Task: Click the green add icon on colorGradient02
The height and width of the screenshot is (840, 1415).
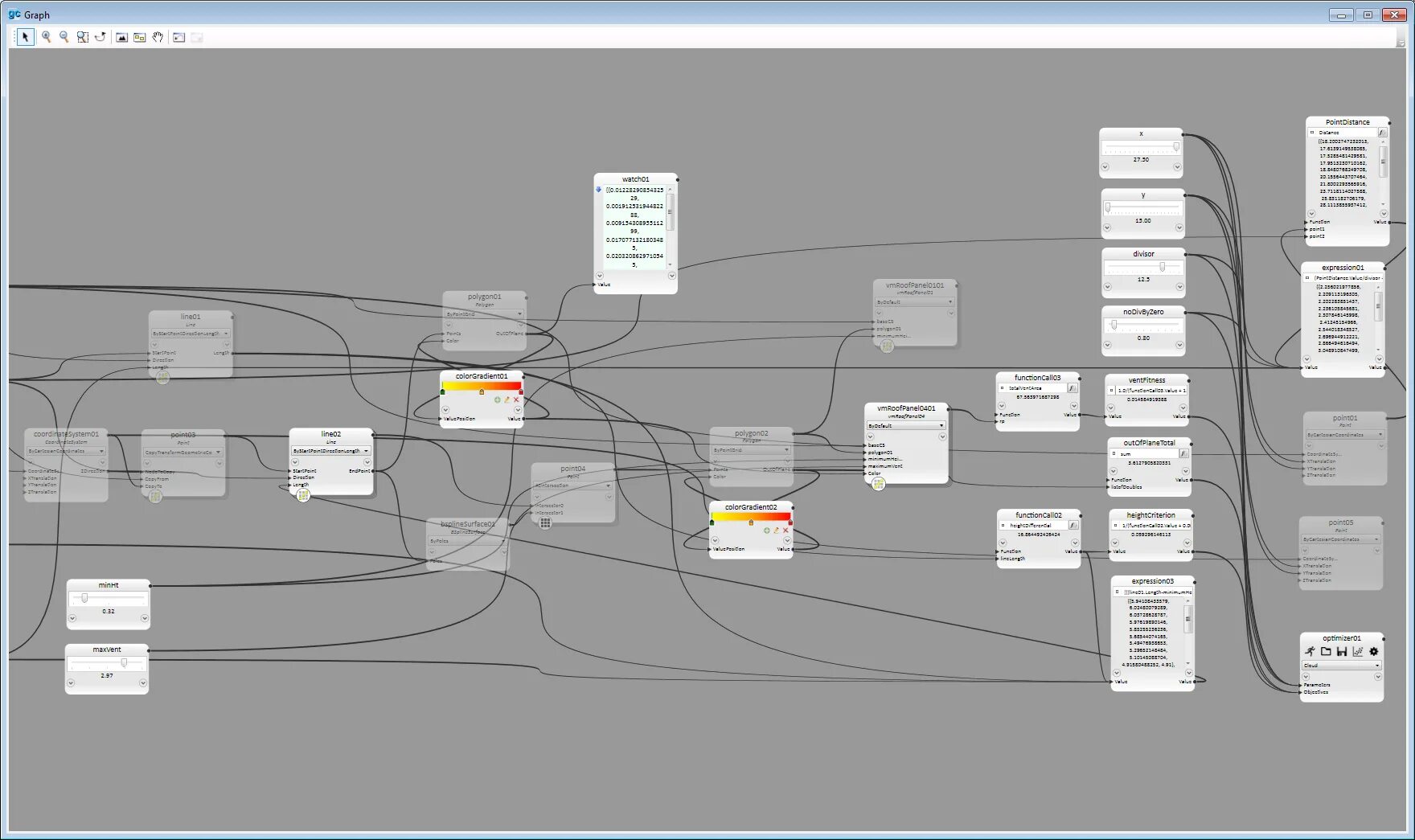Action: (x=766, y=531)
